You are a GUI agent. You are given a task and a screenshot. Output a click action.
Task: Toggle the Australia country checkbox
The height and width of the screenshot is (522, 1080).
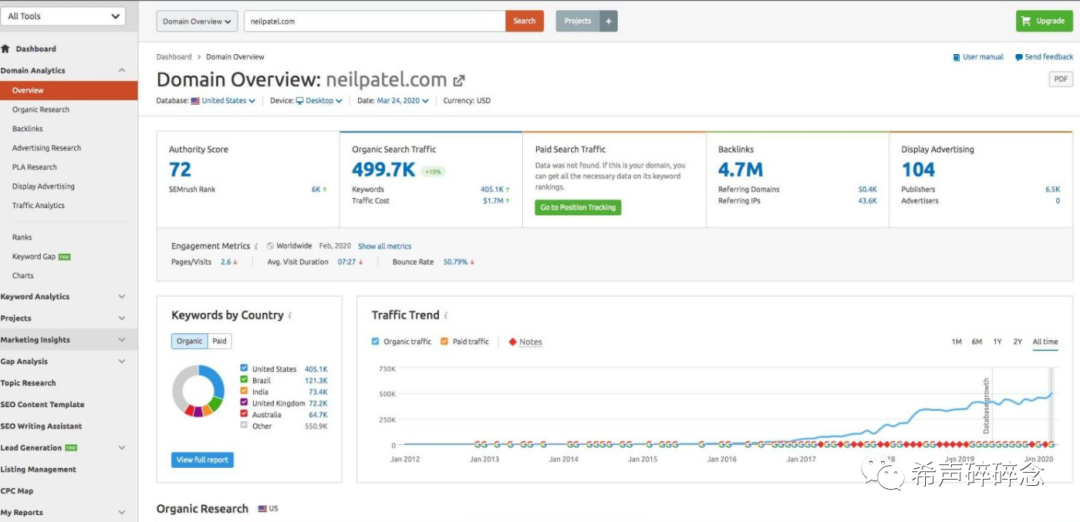tap(244, 414)
